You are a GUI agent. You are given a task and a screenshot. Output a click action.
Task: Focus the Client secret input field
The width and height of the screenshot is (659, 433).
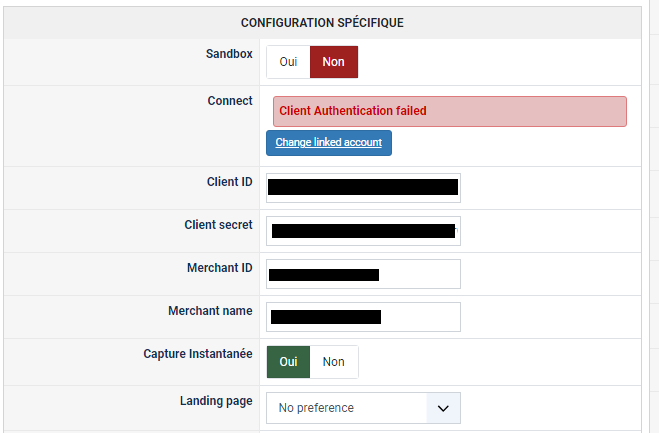pyautogui.click(x=363, y=231)
